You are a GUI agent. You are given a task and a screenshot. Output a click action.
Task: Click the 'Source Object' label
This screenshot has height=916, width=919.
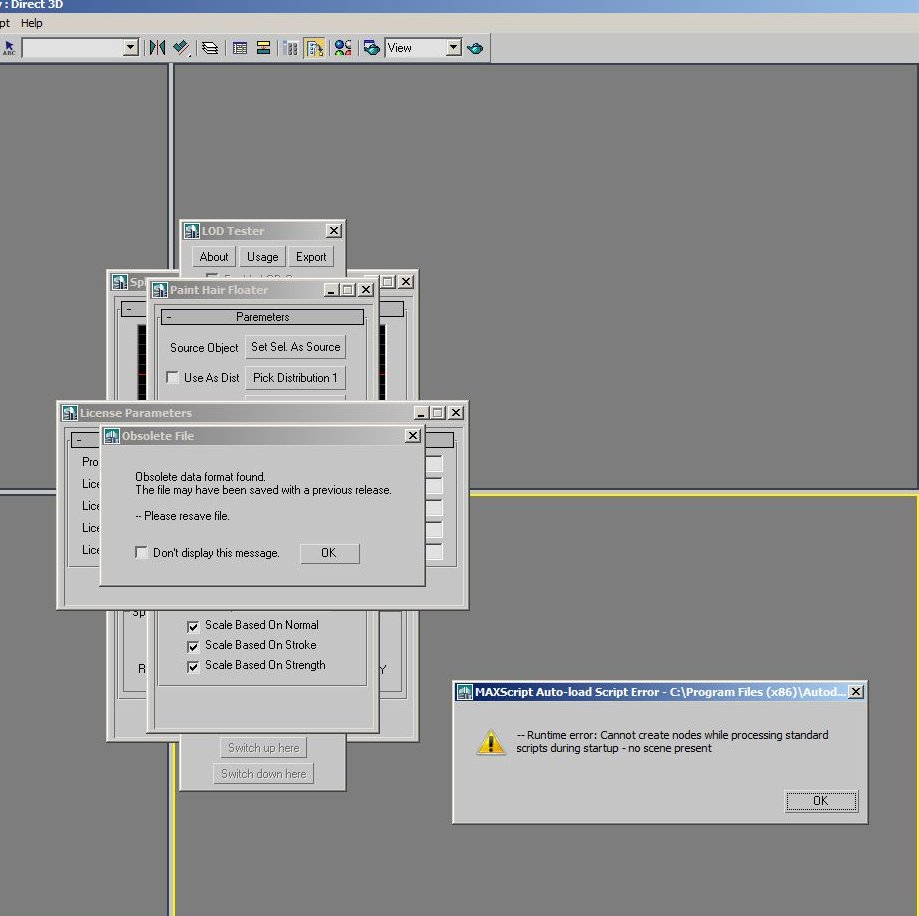tap(204, 348)
